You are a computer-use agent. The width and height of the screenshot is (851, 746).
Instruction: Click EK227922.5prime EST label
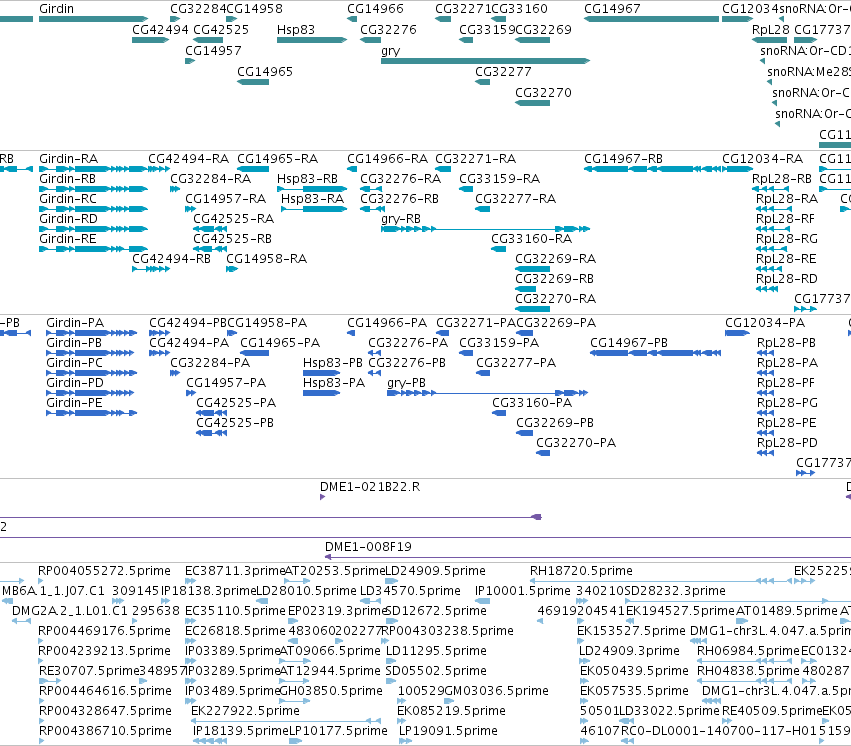click(245, 711)
